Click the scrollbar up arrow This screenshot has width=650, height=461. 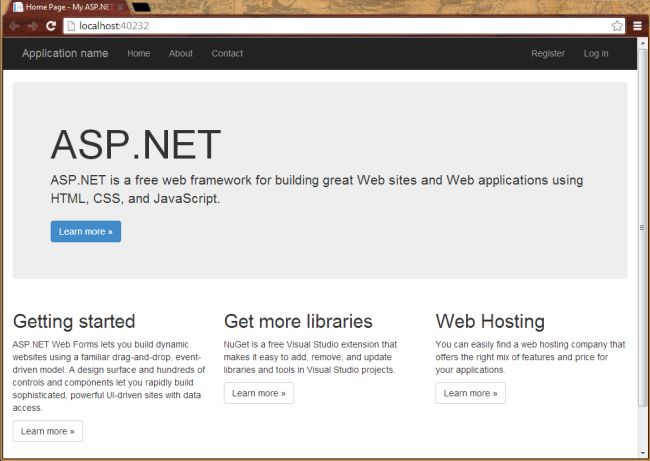click(x=643, y=43)
